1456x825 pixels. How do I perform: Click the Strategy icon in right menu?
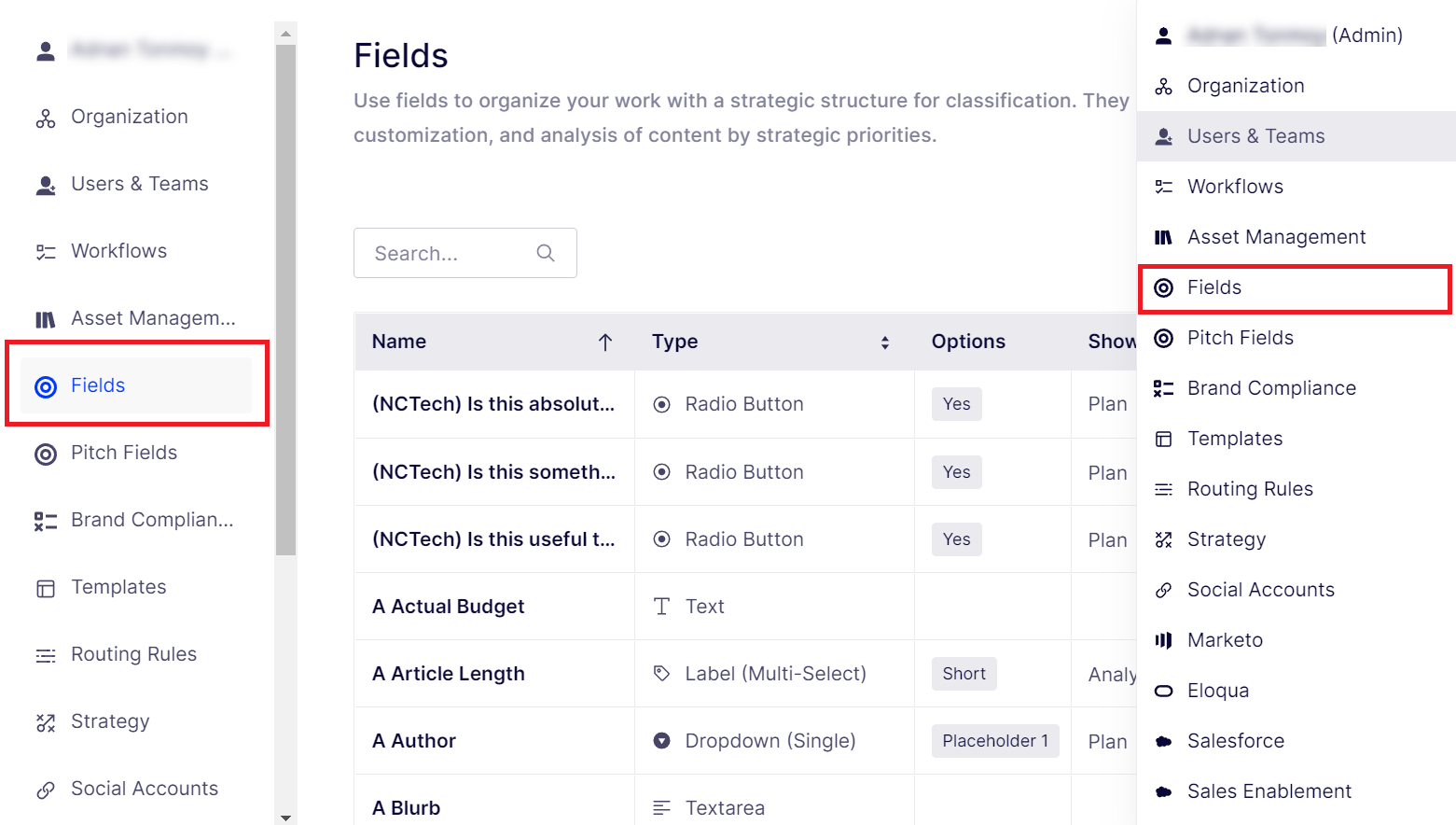pyautogui.click(x=1163, y=539)
